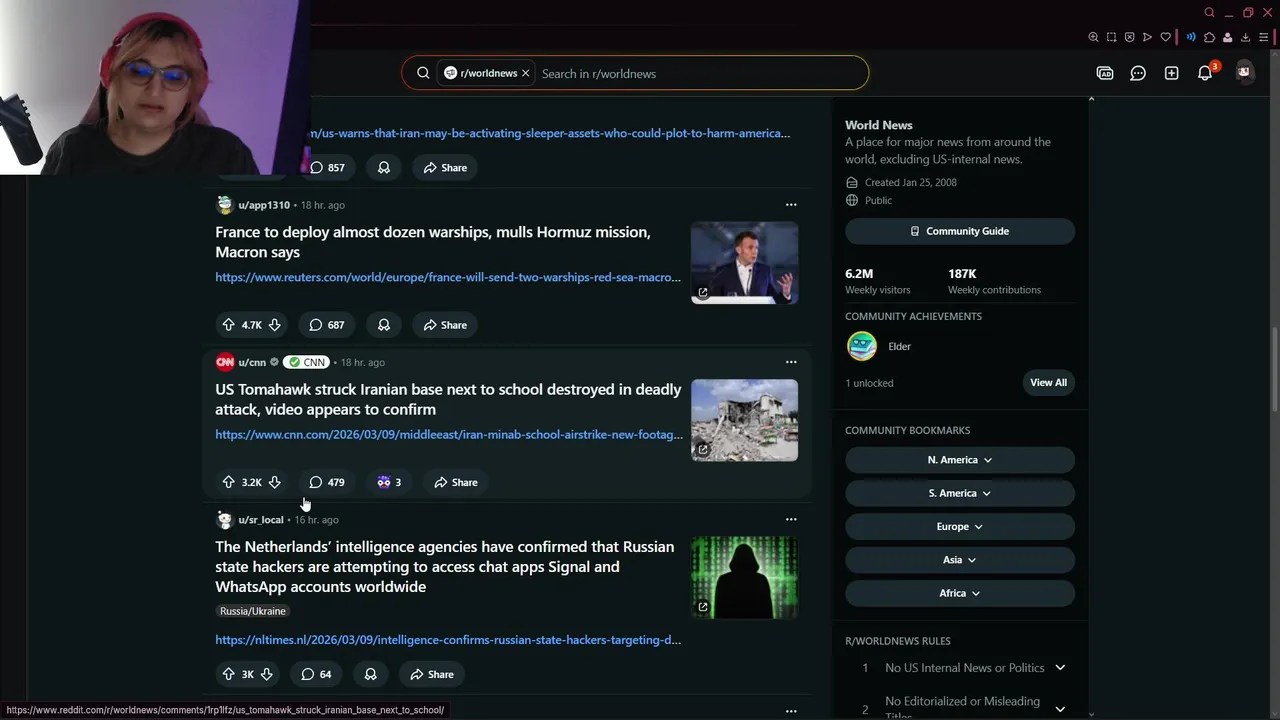Upvote the US Tomahawk post
Viewport: 1280px width, 720px height.
tap(228, 482)
